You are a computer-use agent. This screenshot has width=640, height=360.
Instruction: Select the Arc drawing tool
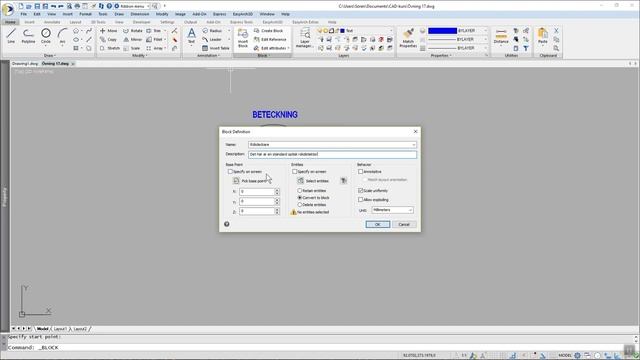click(62, 36)
